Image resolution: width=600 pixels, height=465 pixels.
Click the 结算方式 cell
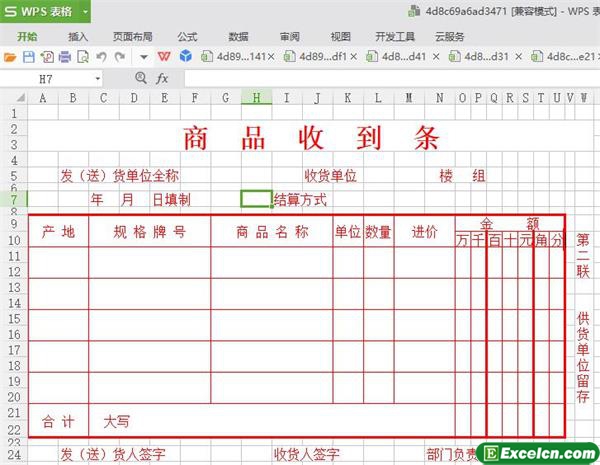pyautogui.click(x=300, y=200)
